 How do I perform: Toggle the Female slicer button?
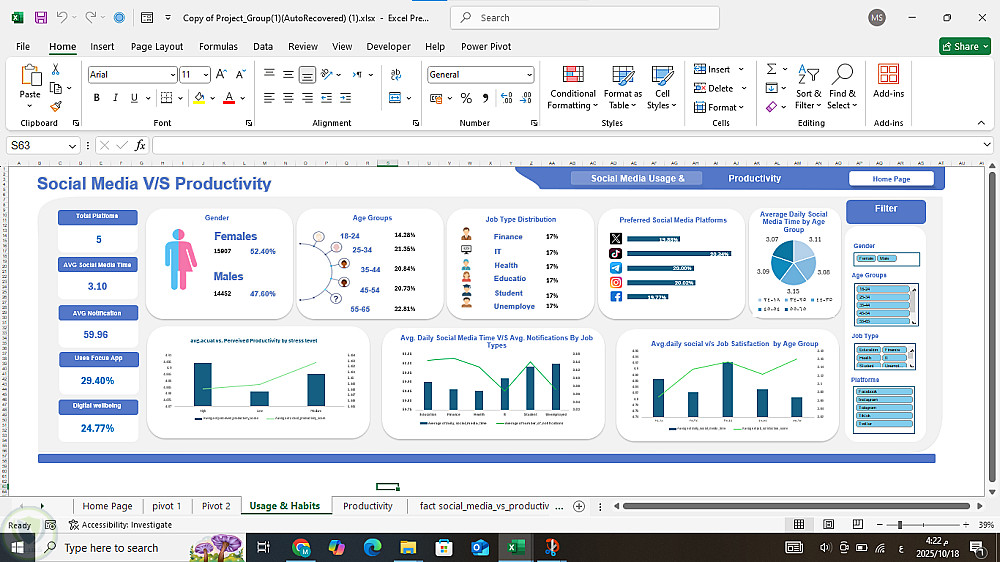[866, 258]
